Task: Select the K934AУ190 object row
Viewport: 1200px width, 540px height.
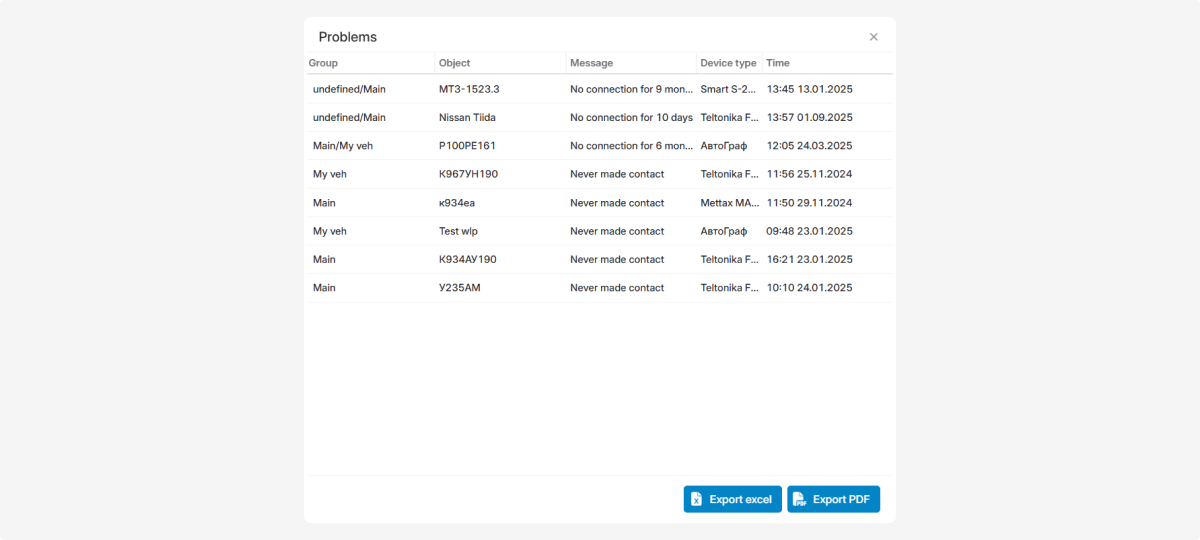Action: point(467,259)
